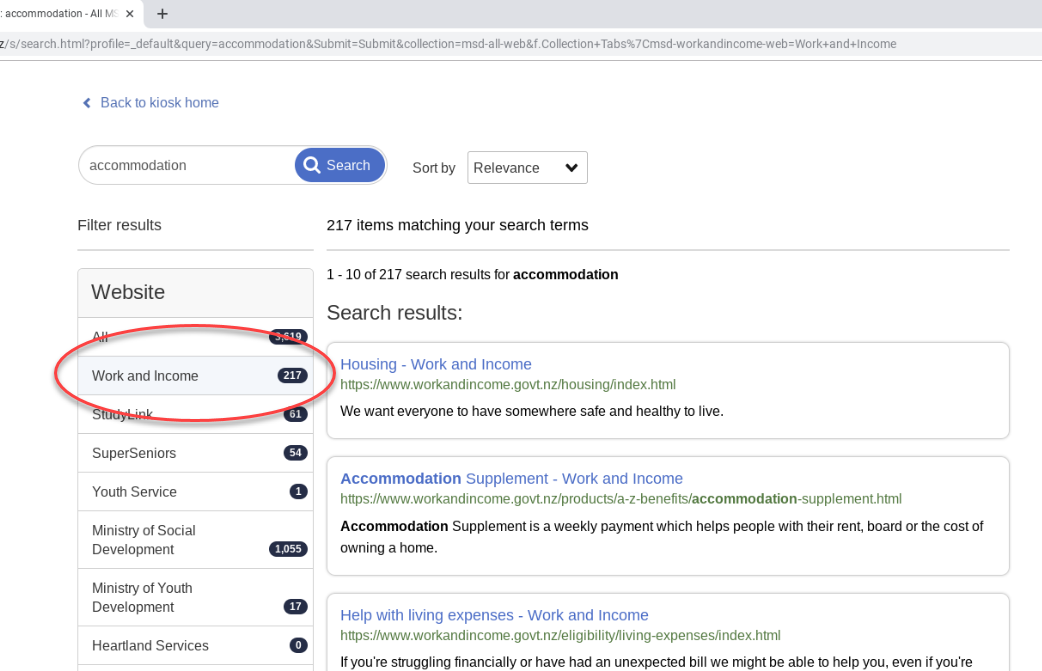The height and width of the screenshot is (671, 1042).
Task: Click the 17 count badge
Action: coord(296,606)
